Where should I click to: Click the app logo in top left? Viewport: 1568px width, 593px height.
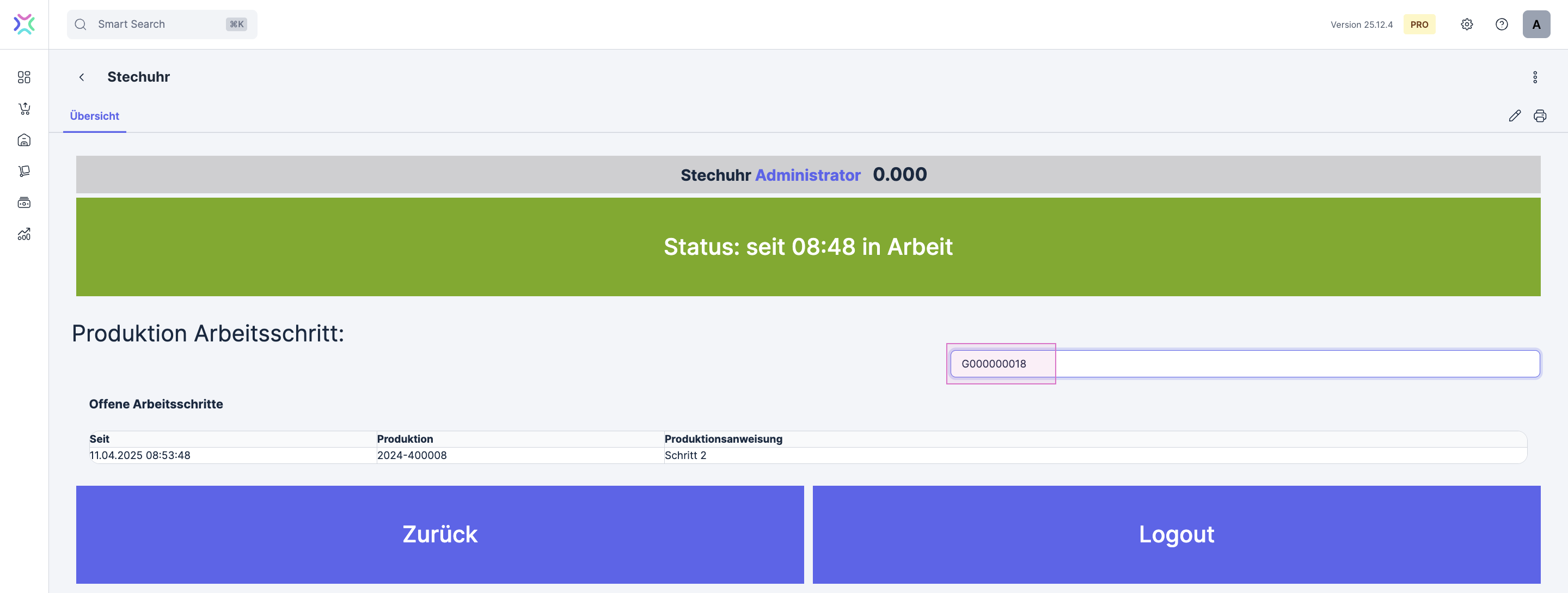click(x=24, y=25)
